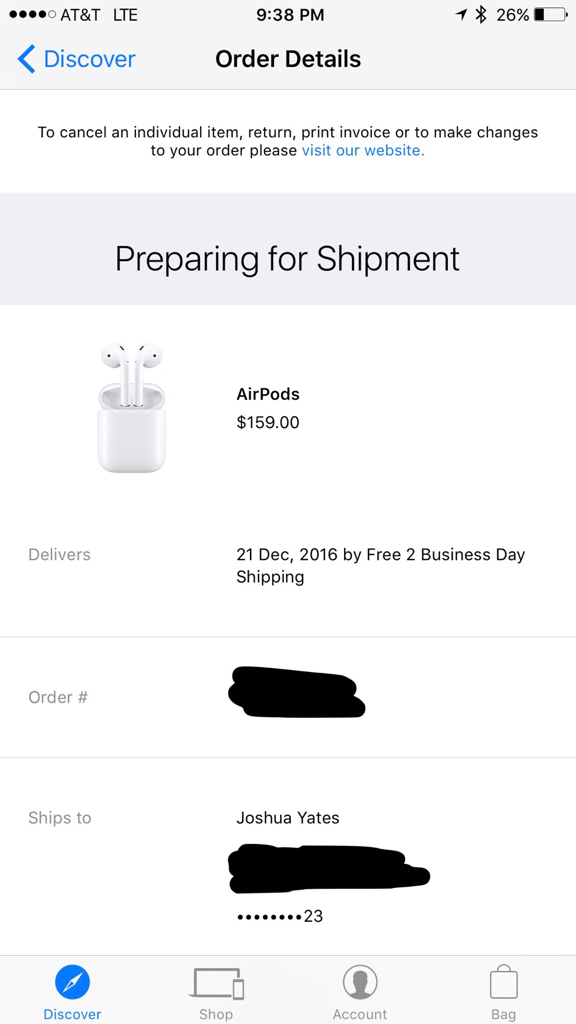Tap the back chevron arrow

pos(25,59)
